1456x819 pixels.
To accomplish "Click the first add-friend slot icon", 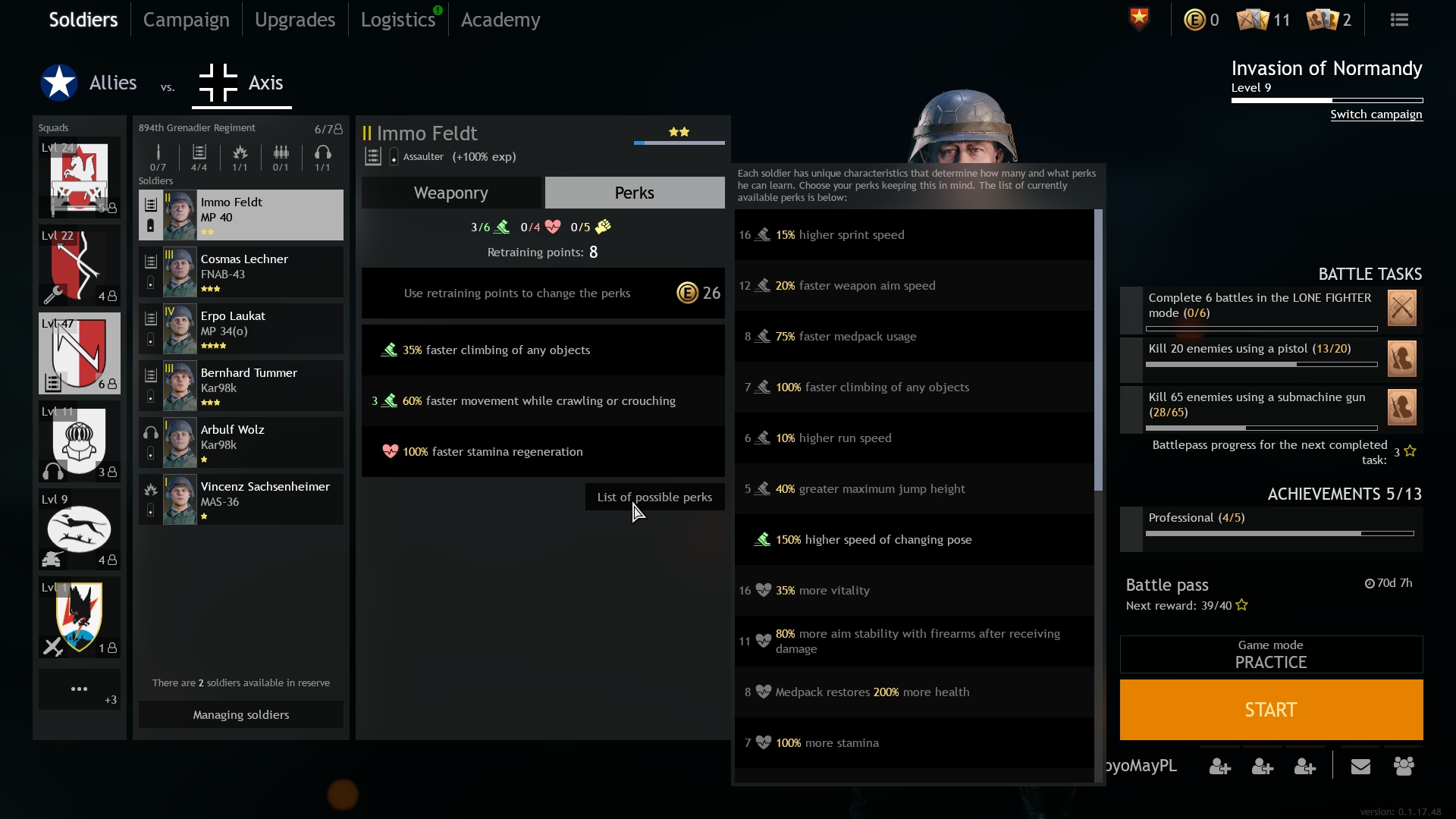I will click(x=1219, y=767).
